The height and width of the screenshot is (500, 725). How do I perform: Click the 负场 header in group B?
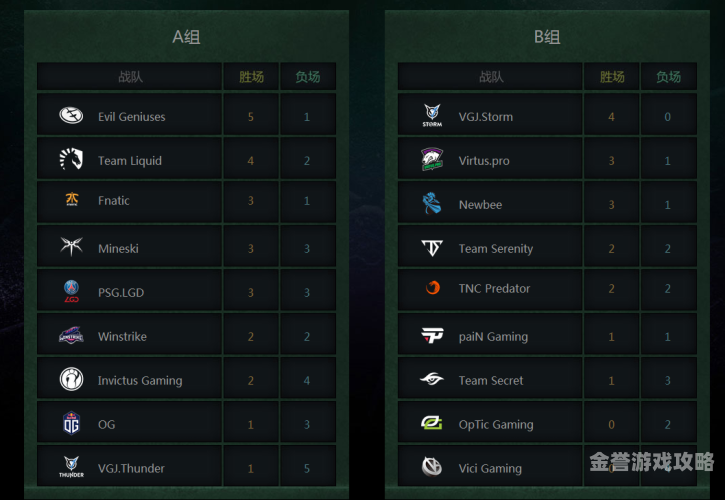tap(669, 77)
